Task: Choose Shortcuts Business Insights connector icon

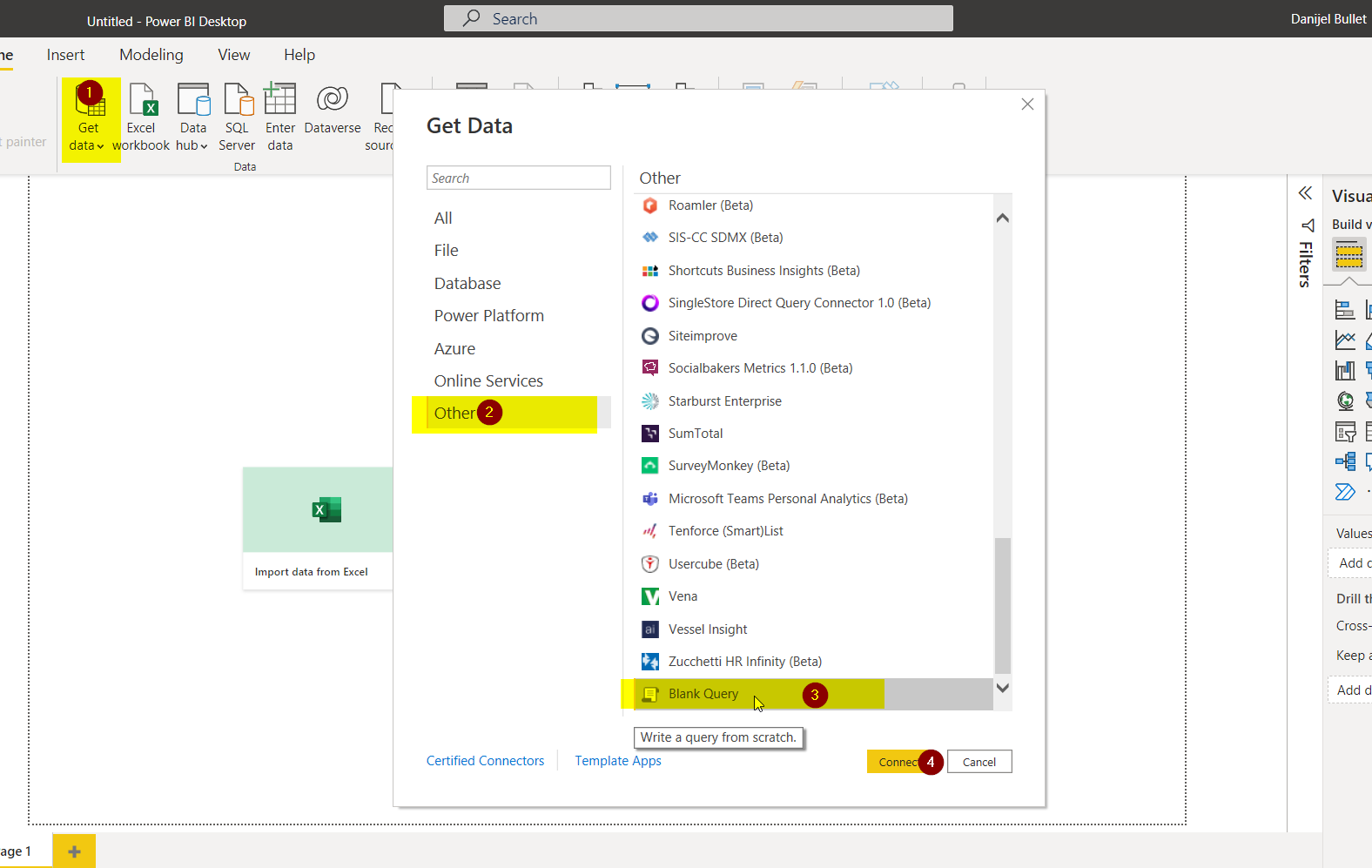Action: (650, 271)
